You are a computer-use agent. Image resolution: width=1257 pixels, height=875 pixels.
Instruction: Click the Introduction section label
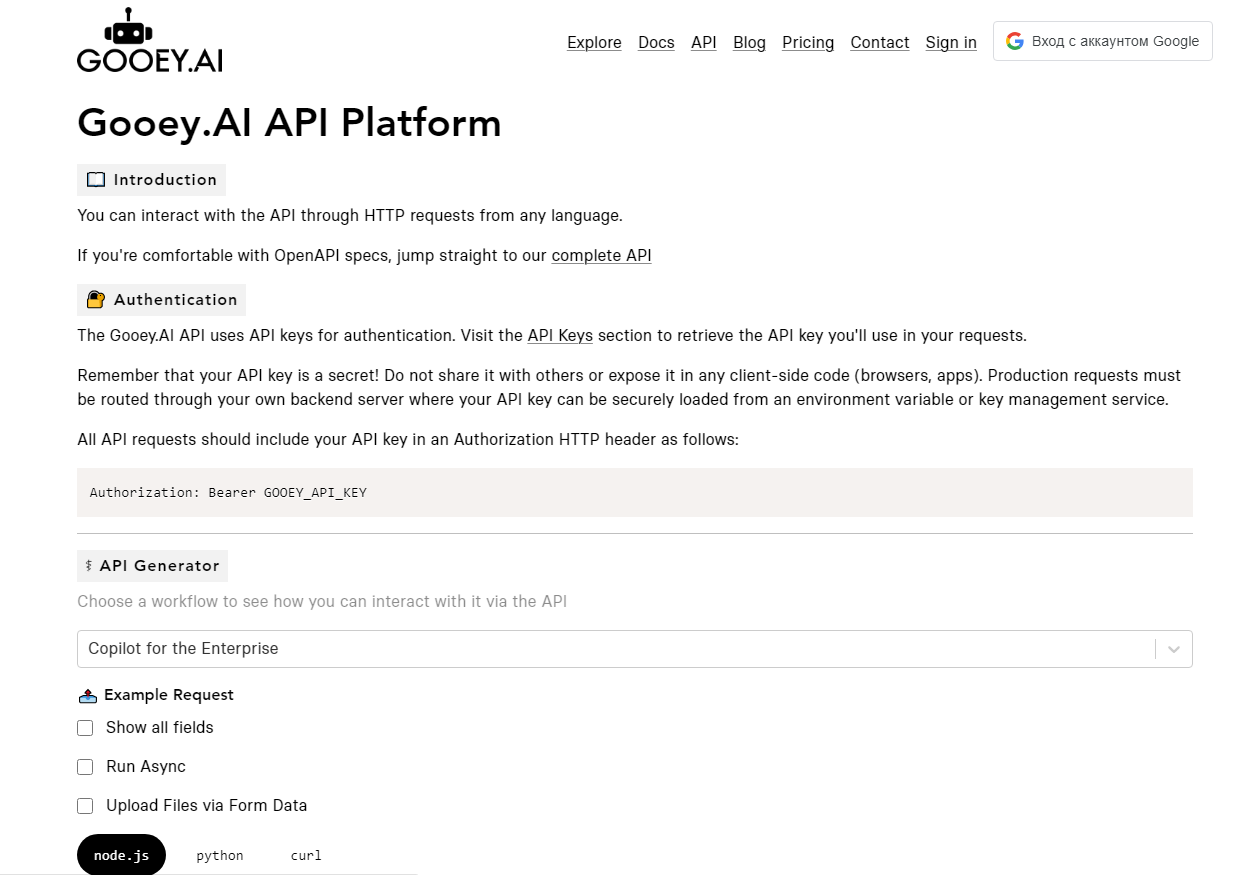click(151, 180)
